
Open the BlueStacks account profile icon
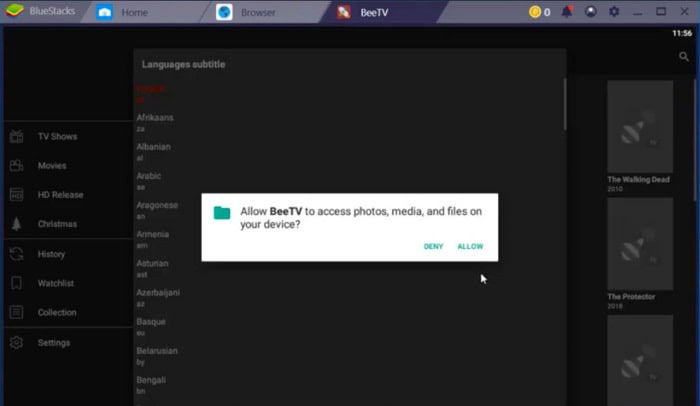(x=591, y=12)
